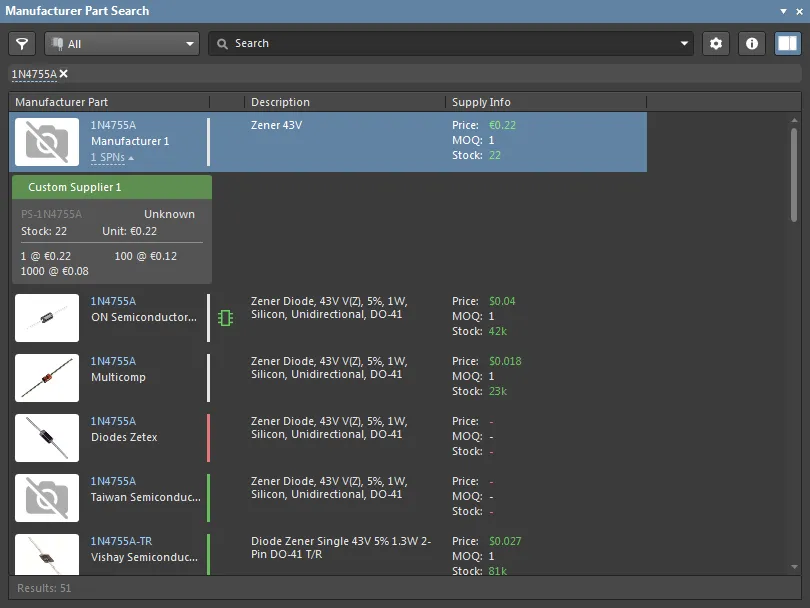
Task: Select the Multicomp diode thumbnail
Action: click(47, 378)
